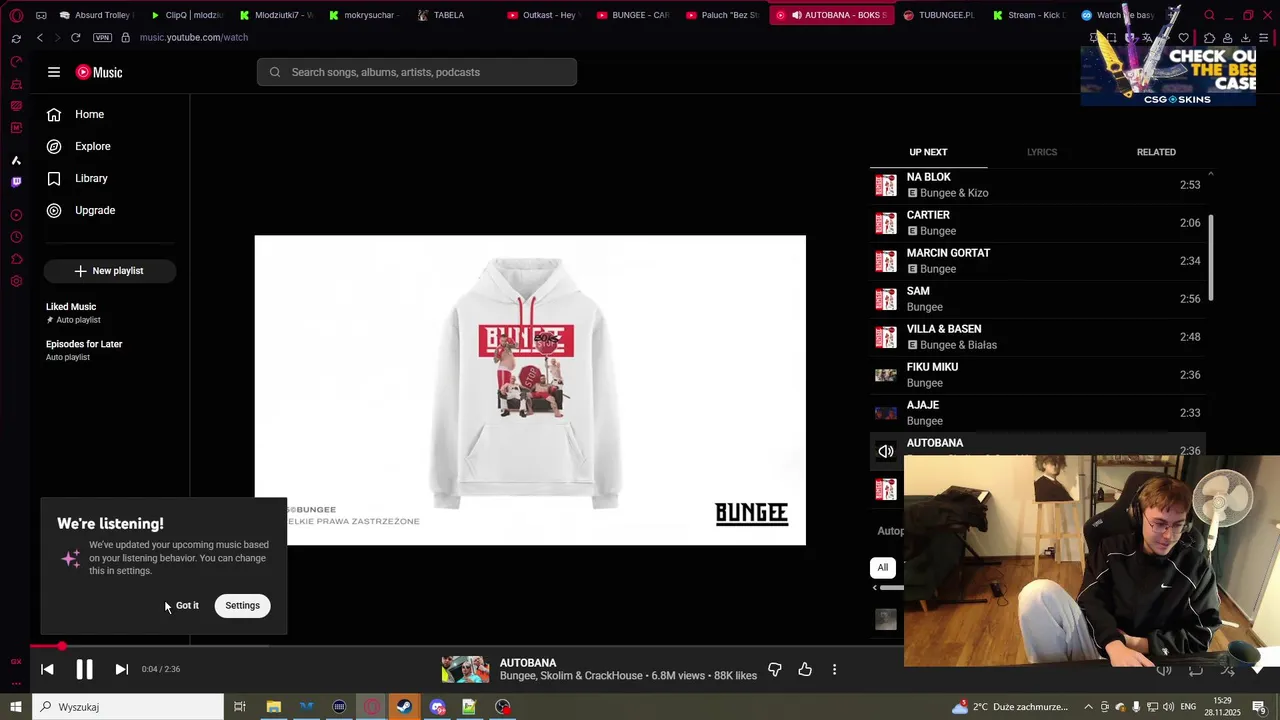Open the Upgrade premium icon
1280x720 pixels.
click(54, 210)
